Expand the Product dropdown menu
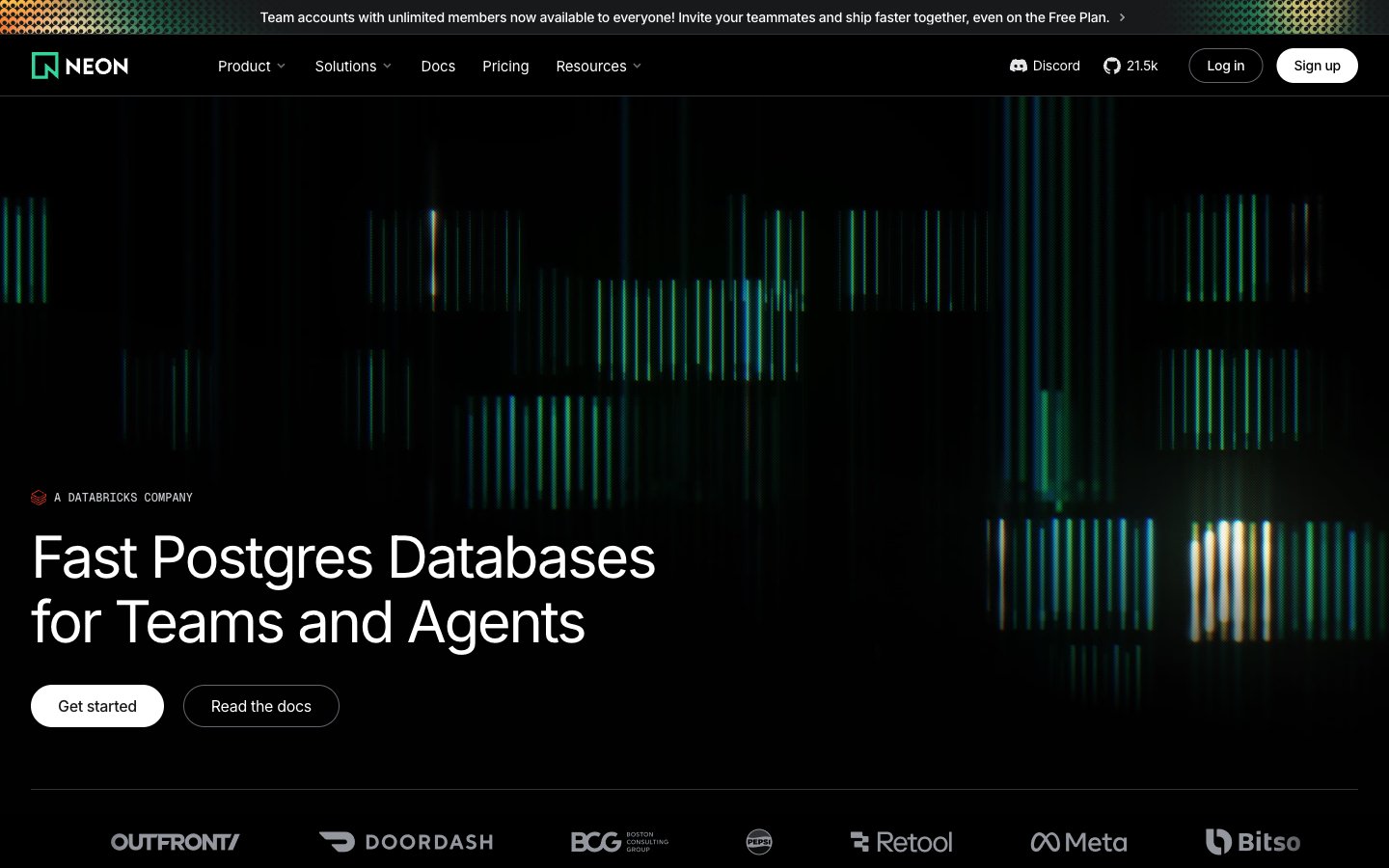 (x=252, y=66)
